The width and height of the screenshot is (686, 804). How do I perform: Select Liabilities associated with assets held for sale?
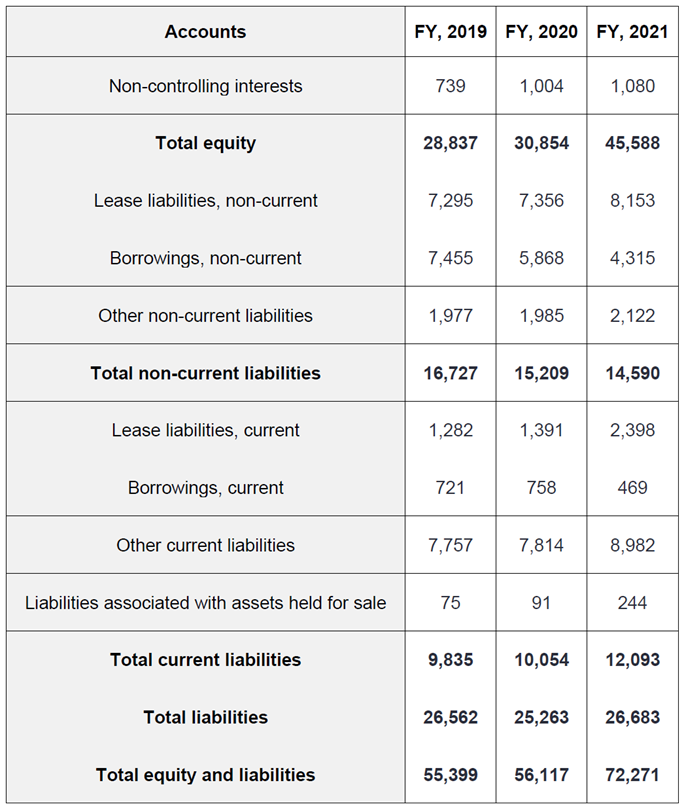coord(205,602)
